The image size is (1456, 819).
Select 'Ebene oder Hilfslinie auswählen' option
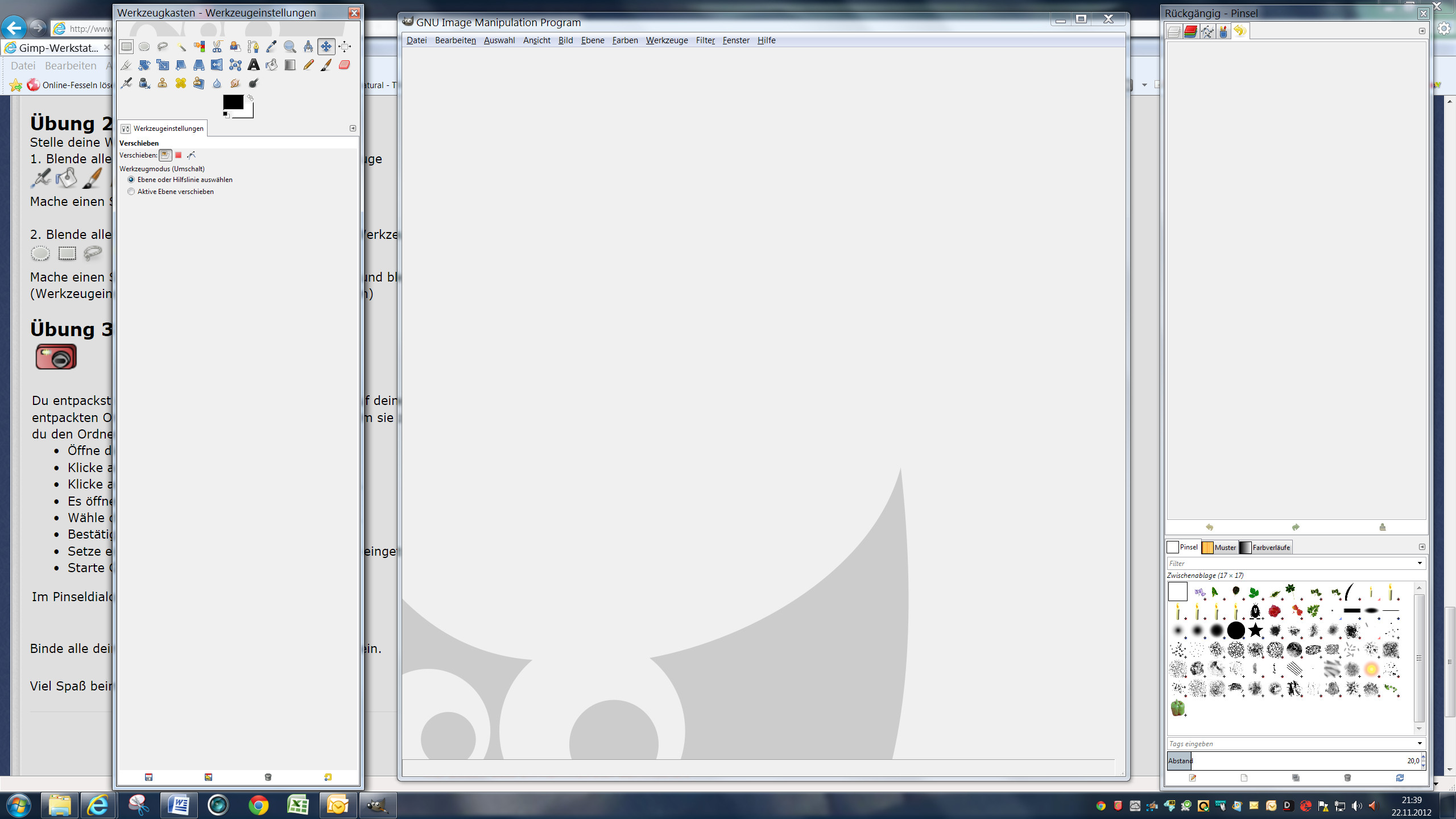[131, 180]
